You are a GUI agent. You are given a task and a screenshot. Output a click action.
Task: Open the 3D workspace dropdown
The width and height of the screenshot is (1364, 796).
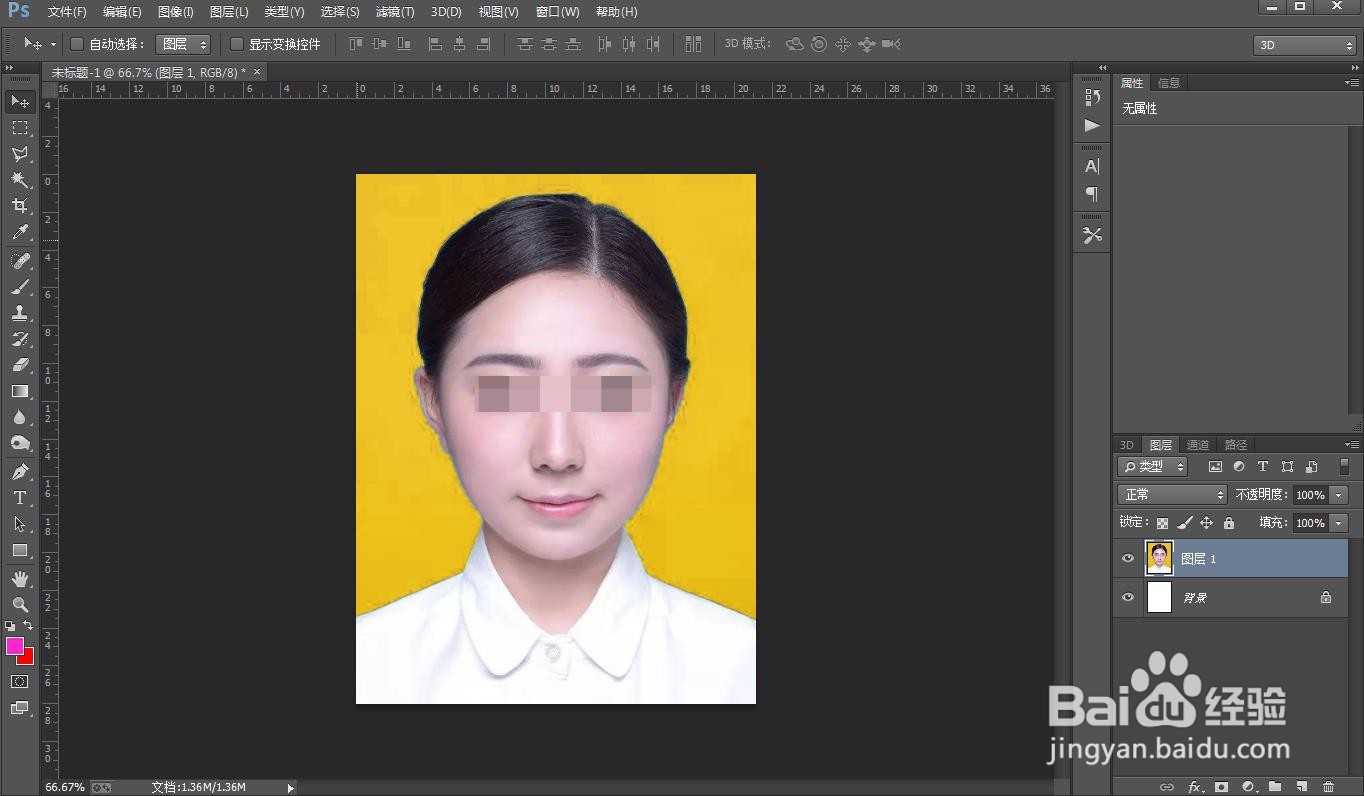click(x=1304, y=45)
